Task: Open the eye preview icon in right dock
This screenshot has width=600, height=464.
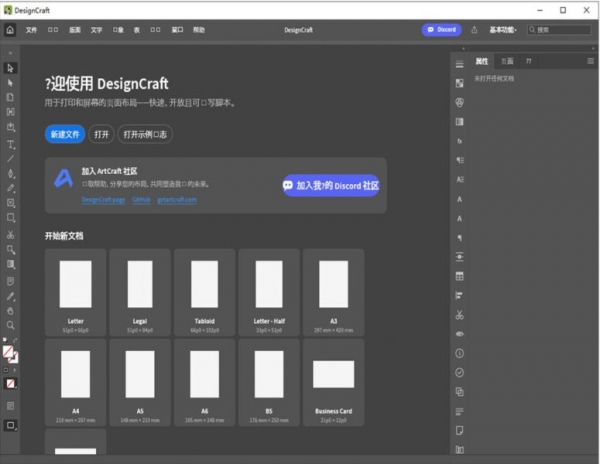Action: pyautogui.click(x=460, y=334)
